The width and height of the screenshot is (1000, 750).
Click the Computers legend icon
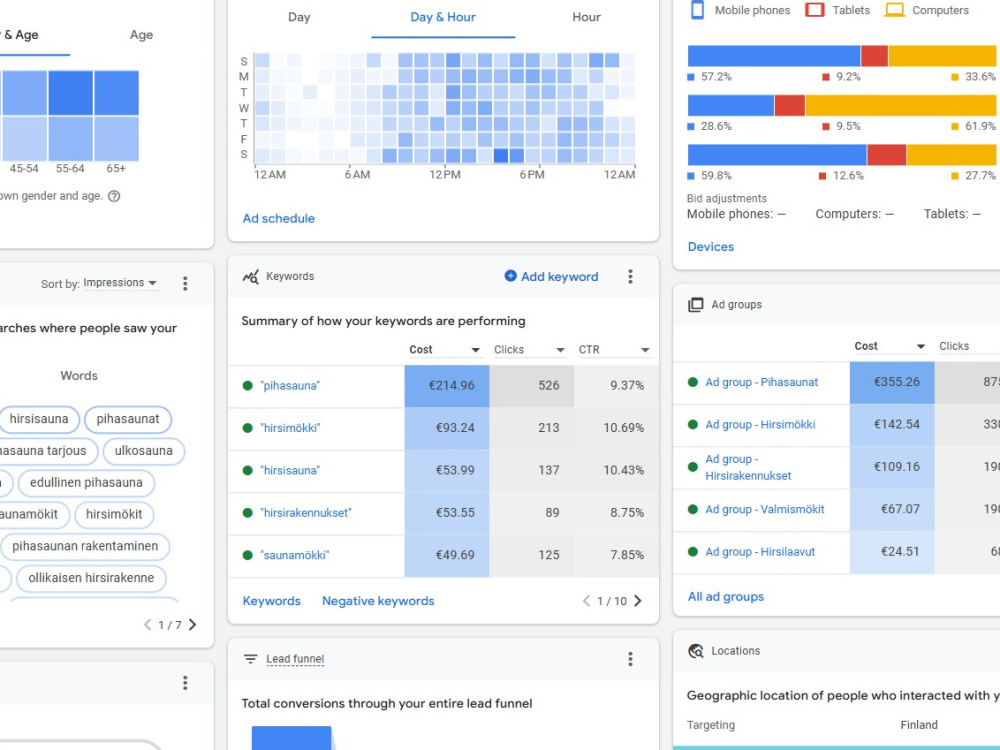pos(895,10)
